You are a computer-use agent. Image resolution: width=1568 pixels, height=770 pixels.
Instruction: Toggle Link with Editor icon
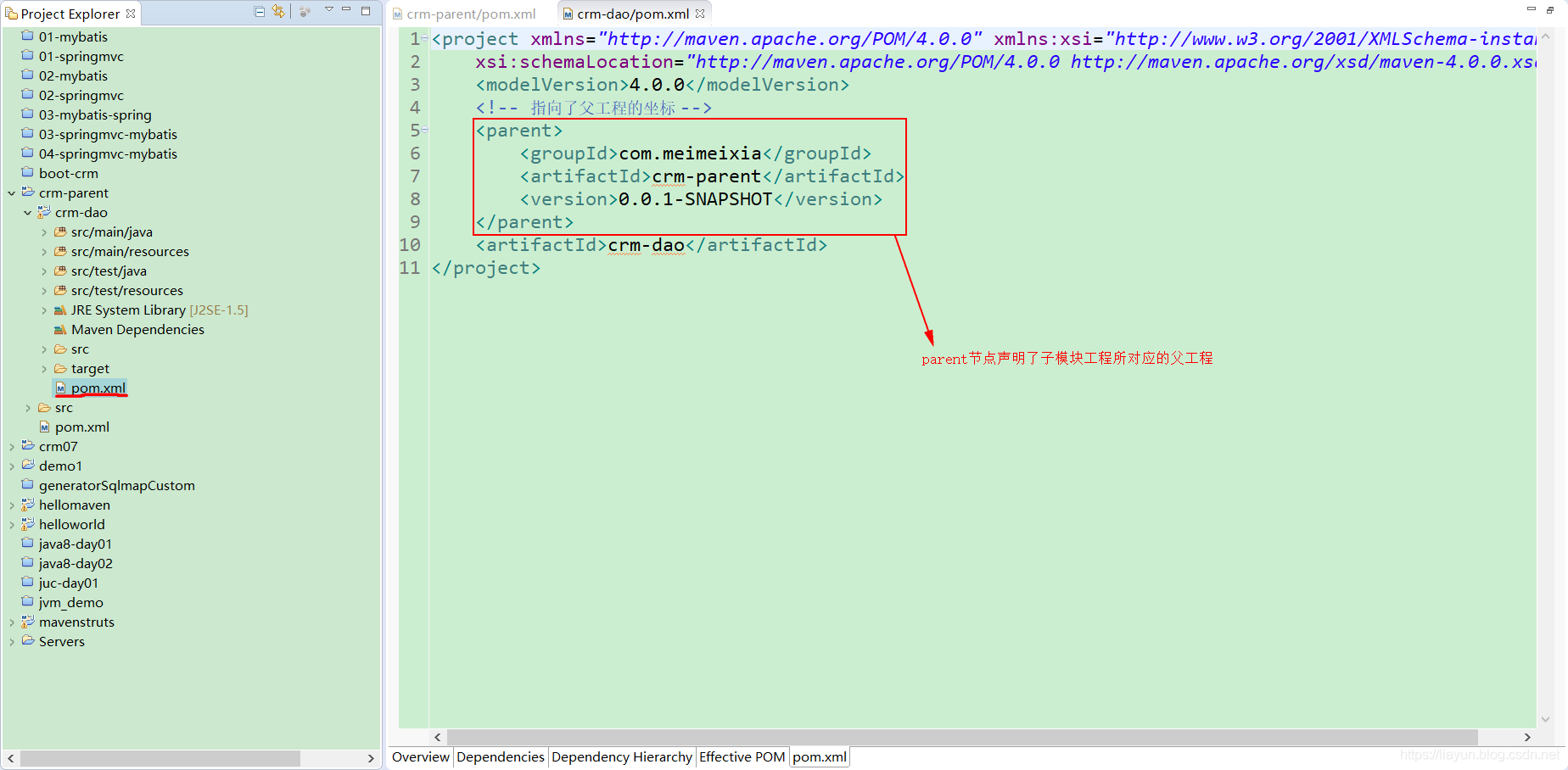(x=278, y=12)
